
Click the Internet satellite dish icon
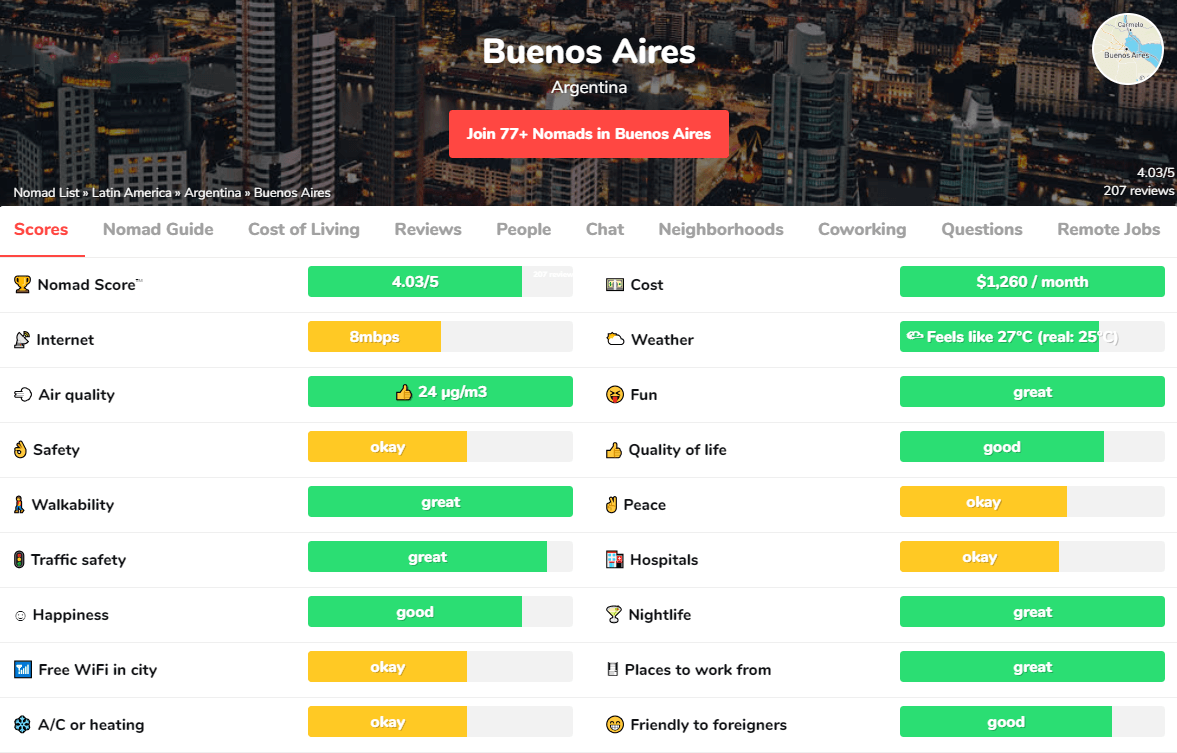coord(22,340)
